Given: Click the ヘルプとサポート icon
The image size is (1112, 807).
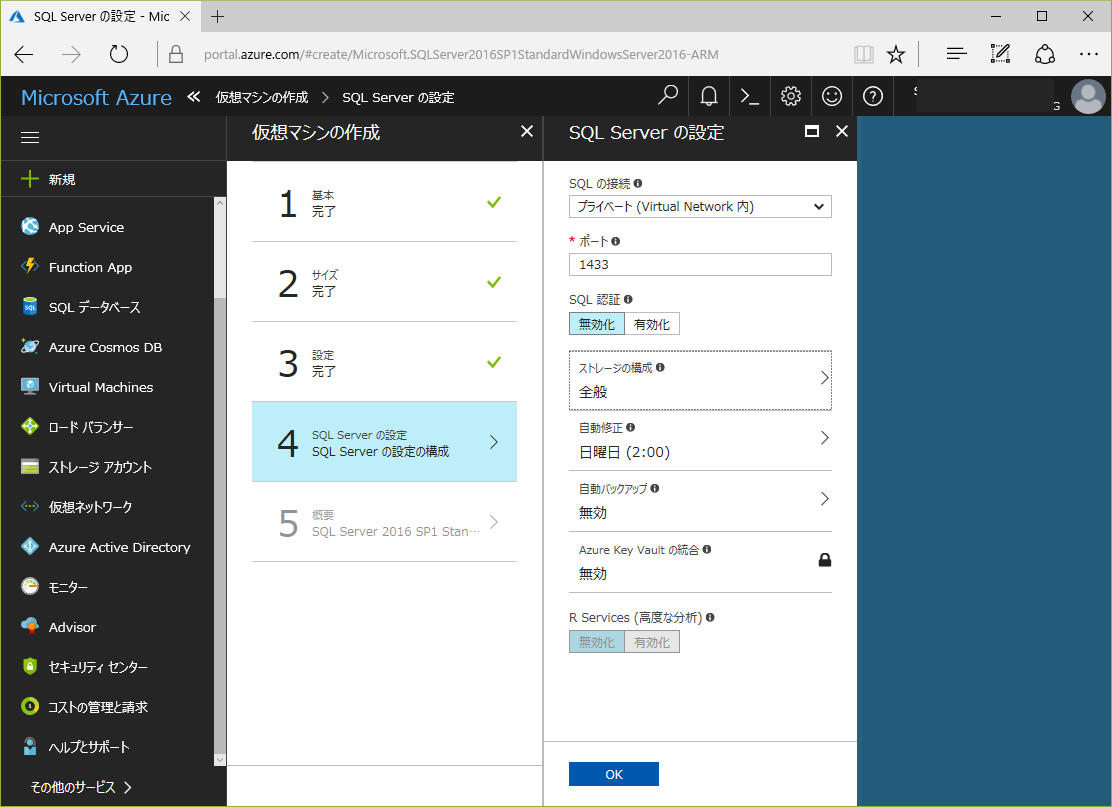Looking at the screenshot, I should (x=30, y=746).
